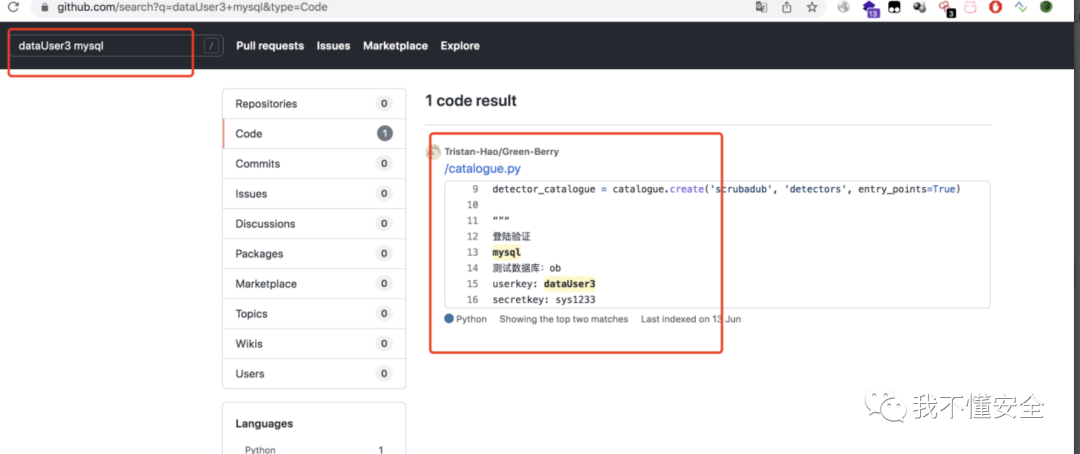Click the red stop-hand adblock extension icon
The width and height of the screenshot is (1080, 454).
996,7
